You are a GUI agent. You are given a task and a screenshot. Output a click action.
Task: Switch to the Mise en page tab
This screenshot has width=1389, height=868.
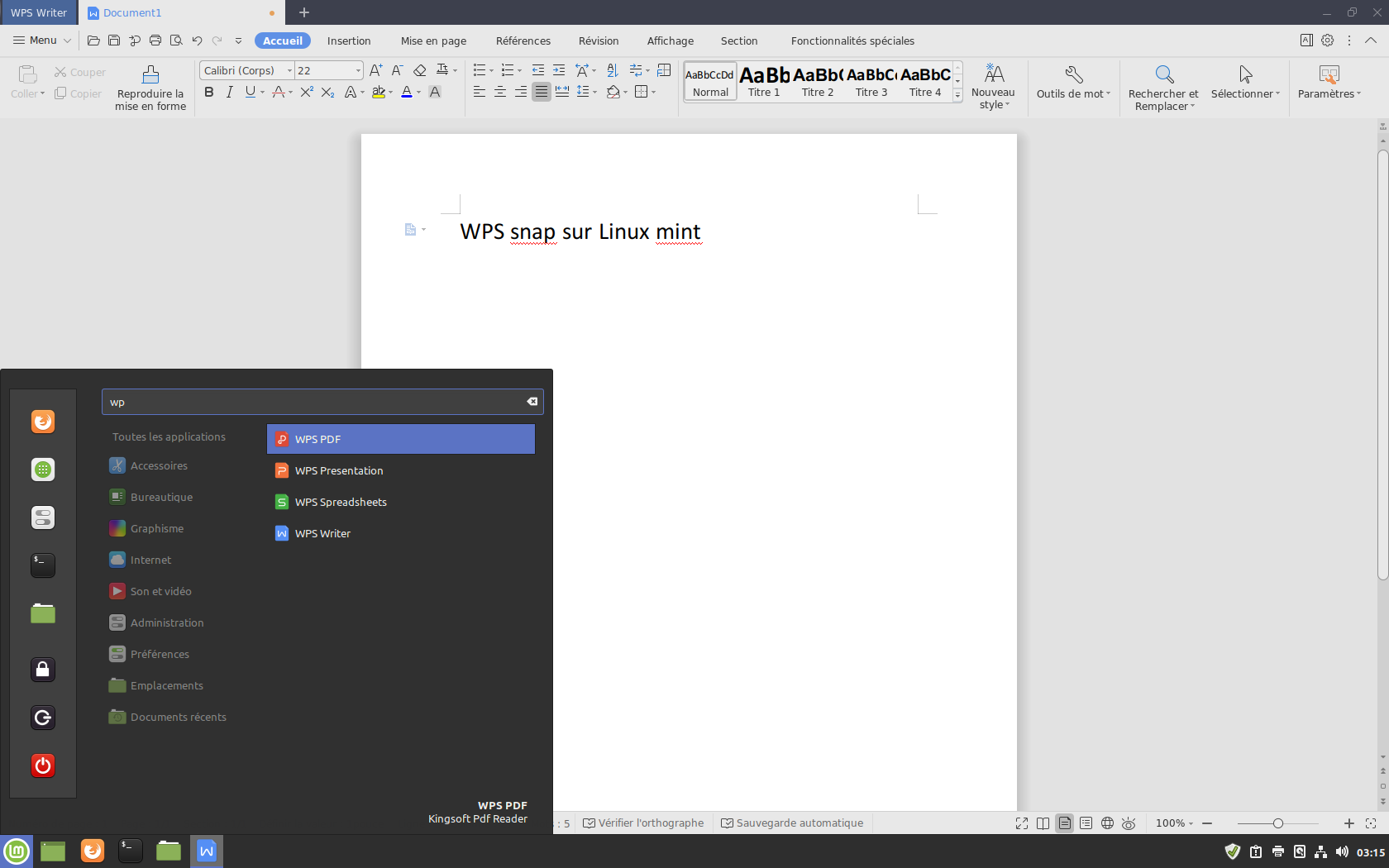[x=433, y=41]
